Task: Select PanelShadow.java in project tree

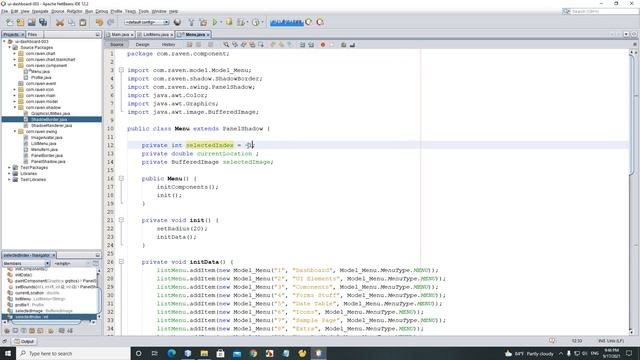Action: tap(48, 162)
